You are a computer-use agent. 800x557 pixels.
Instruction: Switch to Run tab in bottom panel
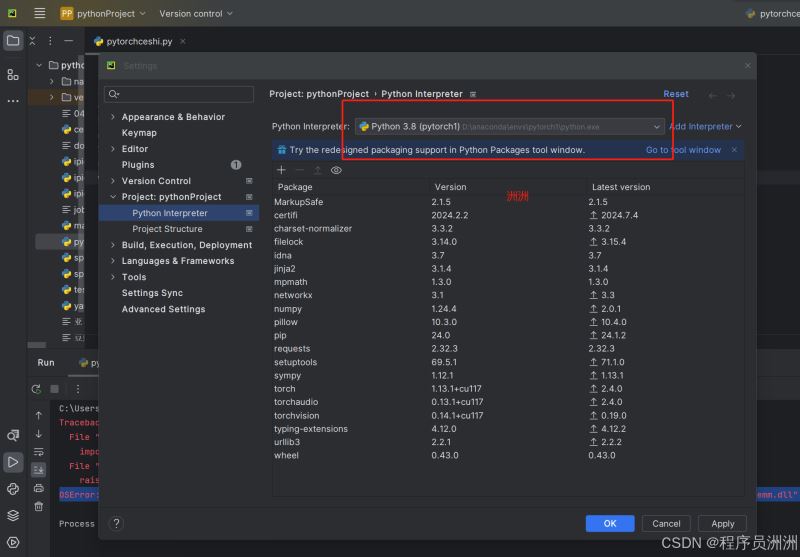click(x=46, y=363)
